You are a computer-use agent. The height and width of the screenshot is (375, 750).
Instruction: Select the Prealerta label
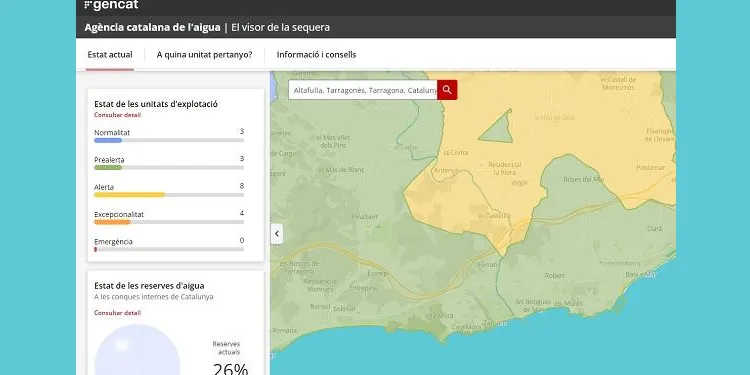coord(109,160)
